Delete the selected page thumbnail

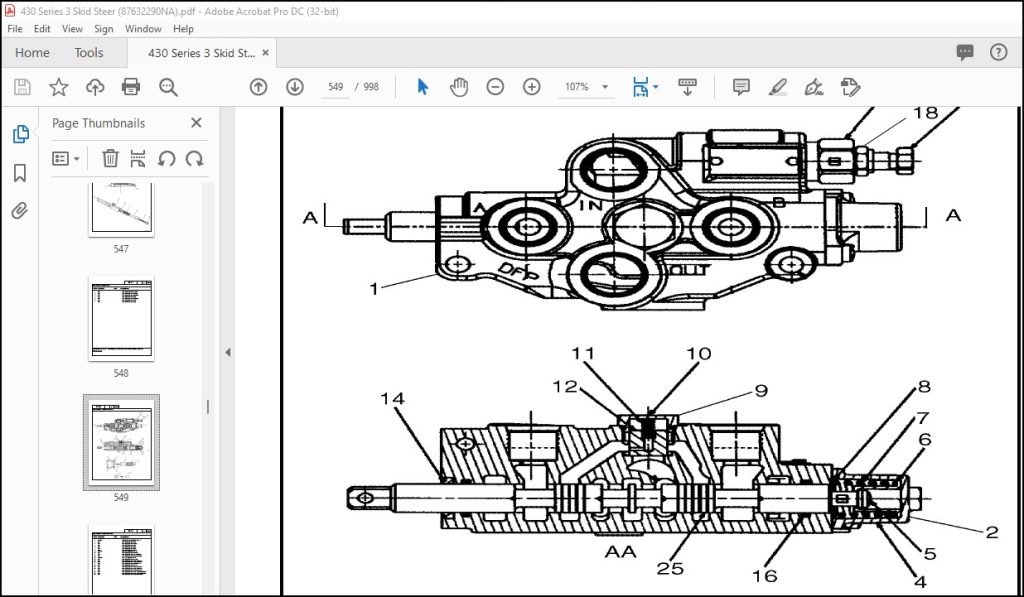pos(110,158)
